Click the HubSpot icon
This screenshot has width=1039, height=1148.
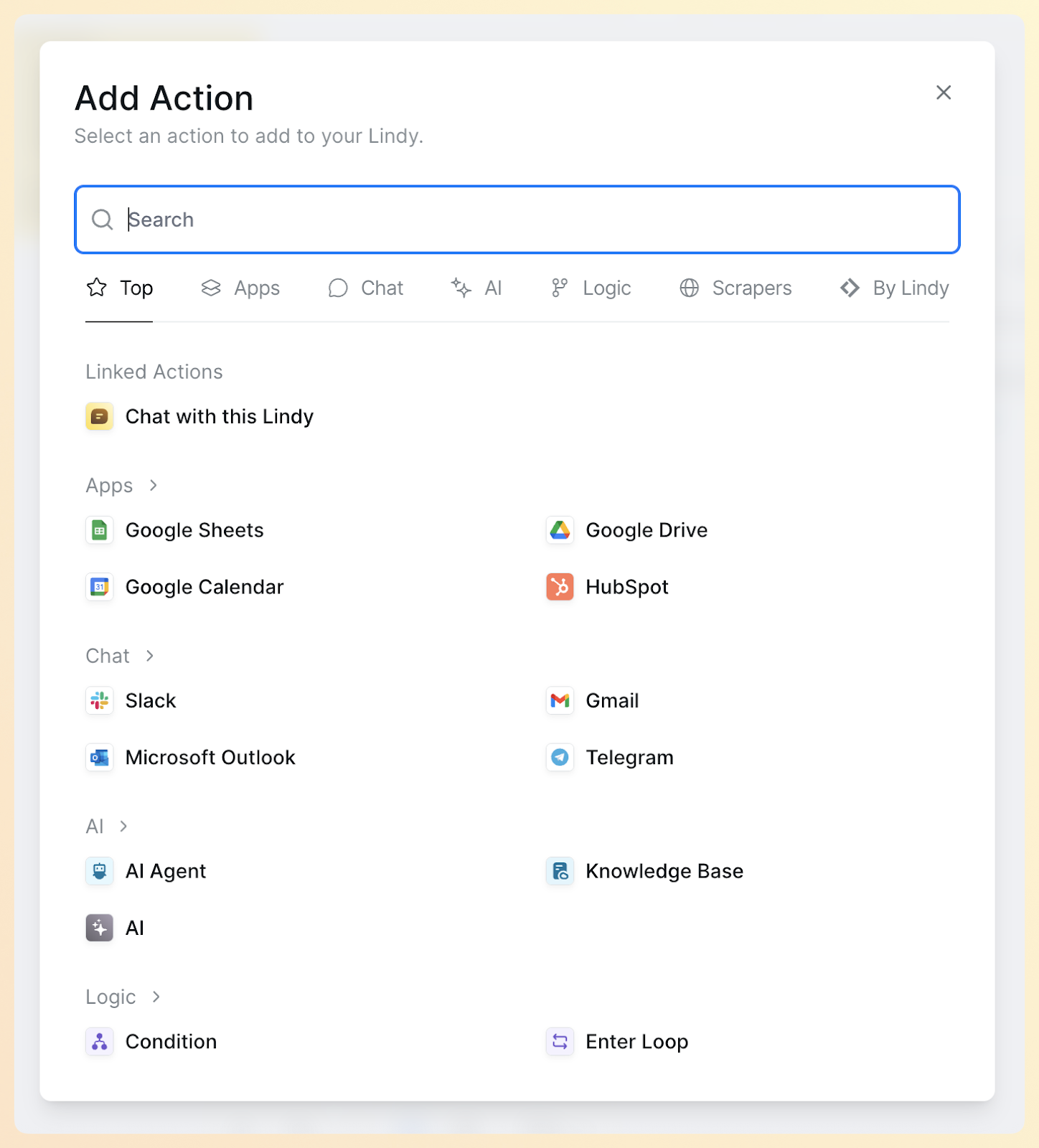[x=560, y=587]
